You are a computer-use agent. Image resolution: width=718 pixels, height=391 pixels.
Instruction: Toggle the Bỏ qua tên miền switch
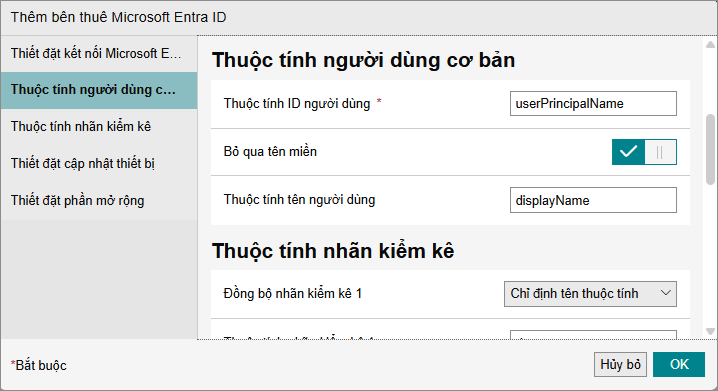click(x=644, y=152)
